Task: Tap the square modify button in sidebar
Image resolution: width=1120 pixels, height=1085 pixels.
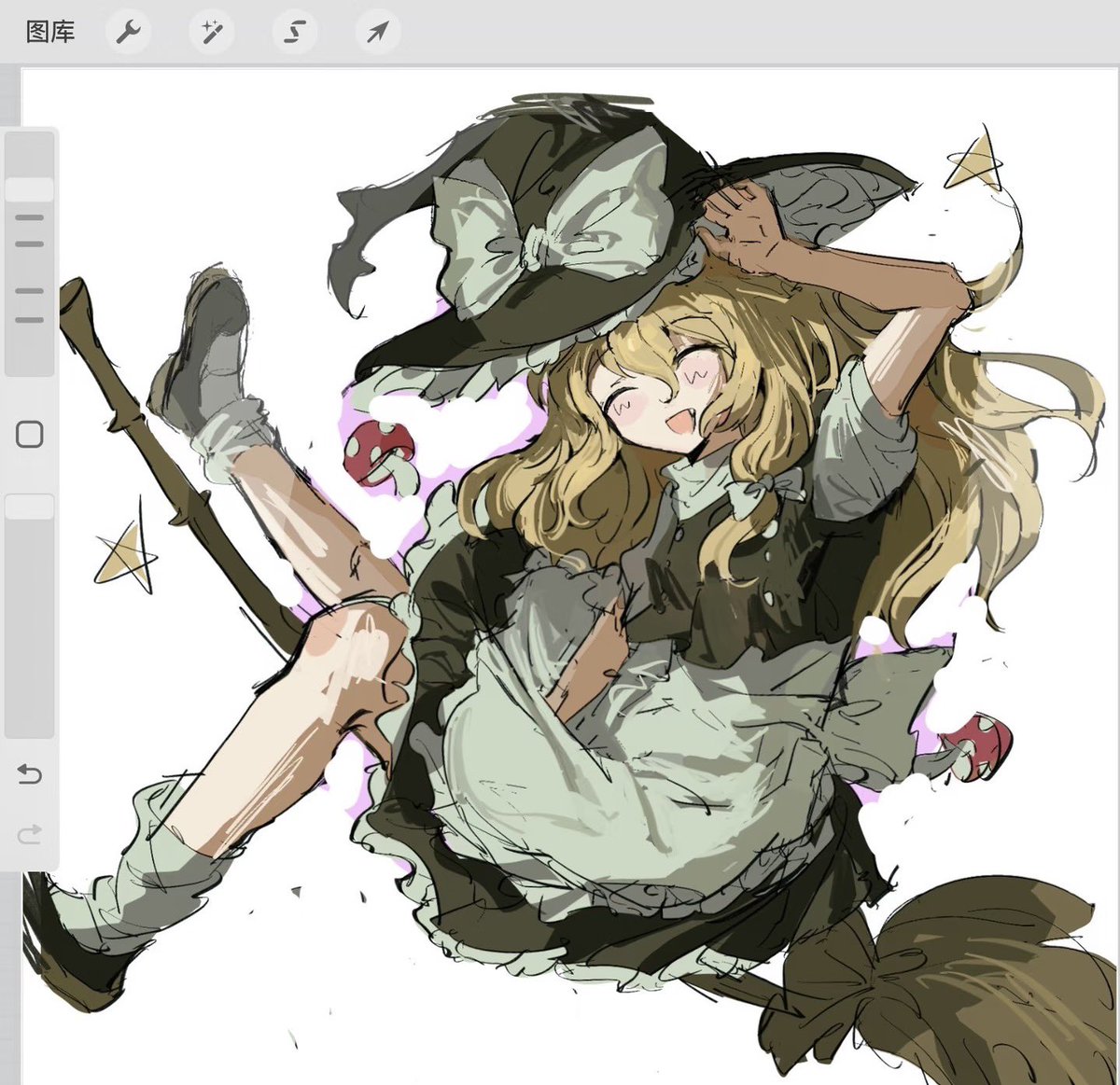Action: [30, 434]
